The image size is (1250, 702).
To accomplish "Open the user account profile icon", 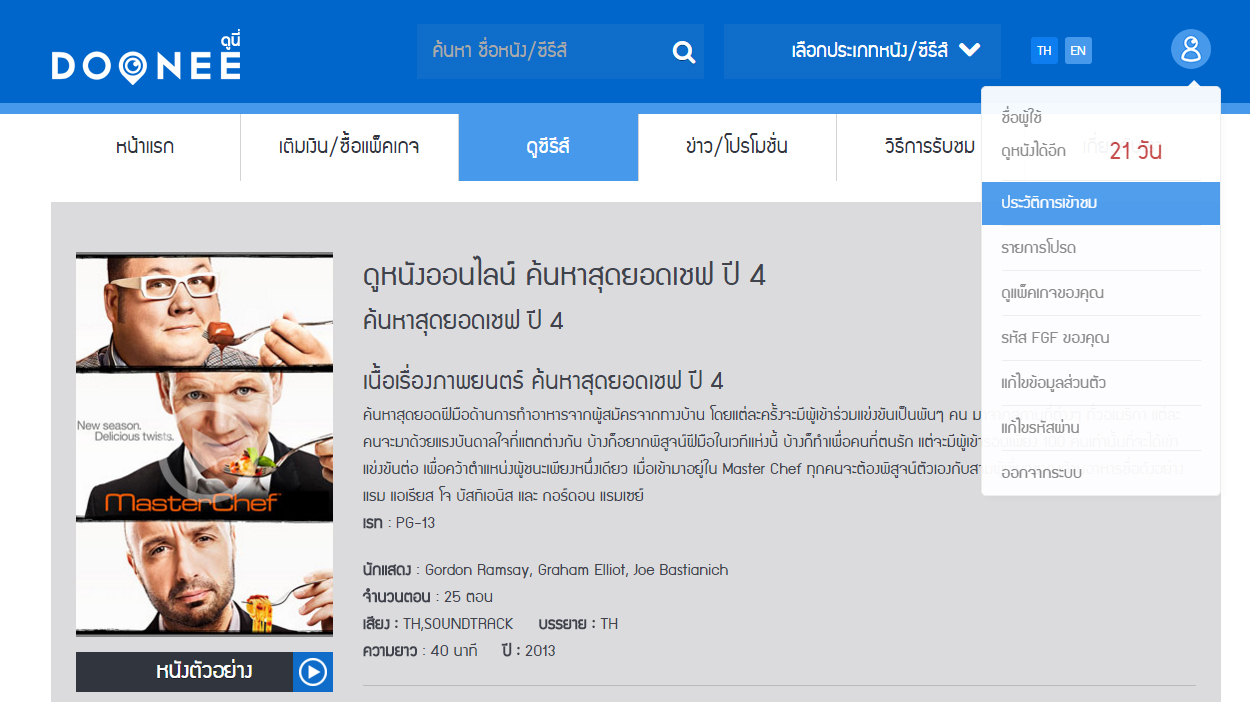I will [1190, 50].
